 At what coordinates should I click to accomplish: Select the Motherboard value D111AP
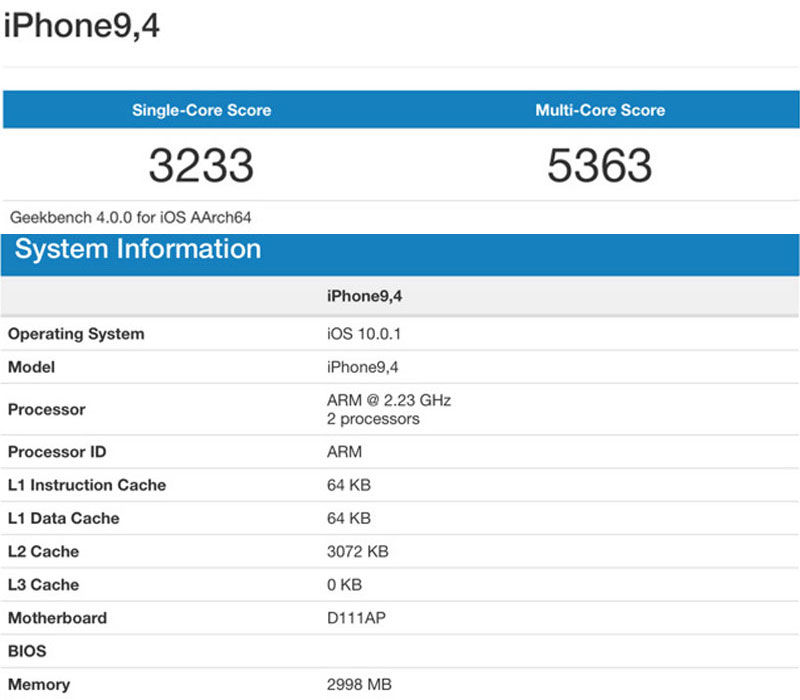pyautogui.click(x=356, y=618)
